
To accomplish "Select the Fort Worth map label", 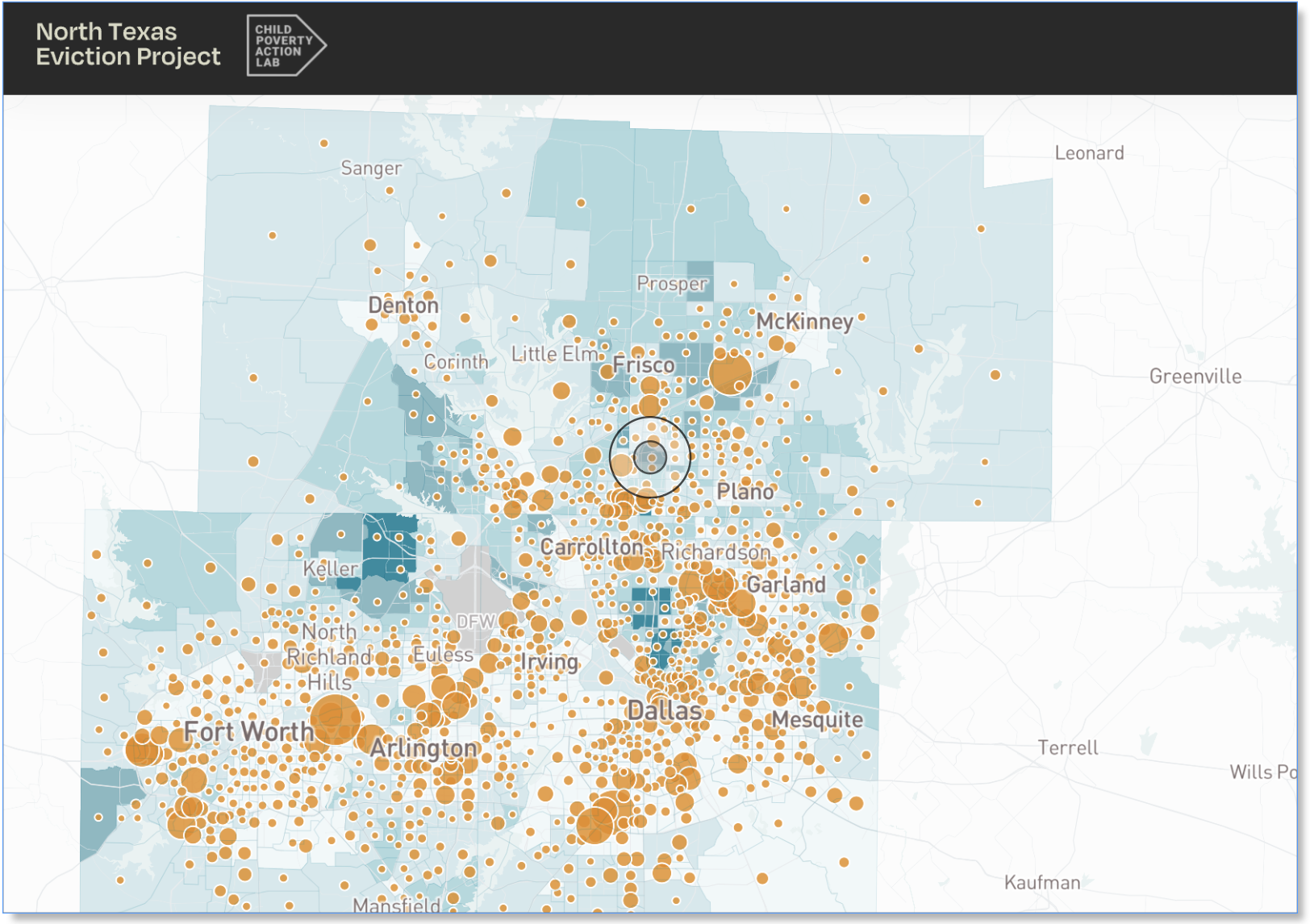I will [x=248, y=731].
